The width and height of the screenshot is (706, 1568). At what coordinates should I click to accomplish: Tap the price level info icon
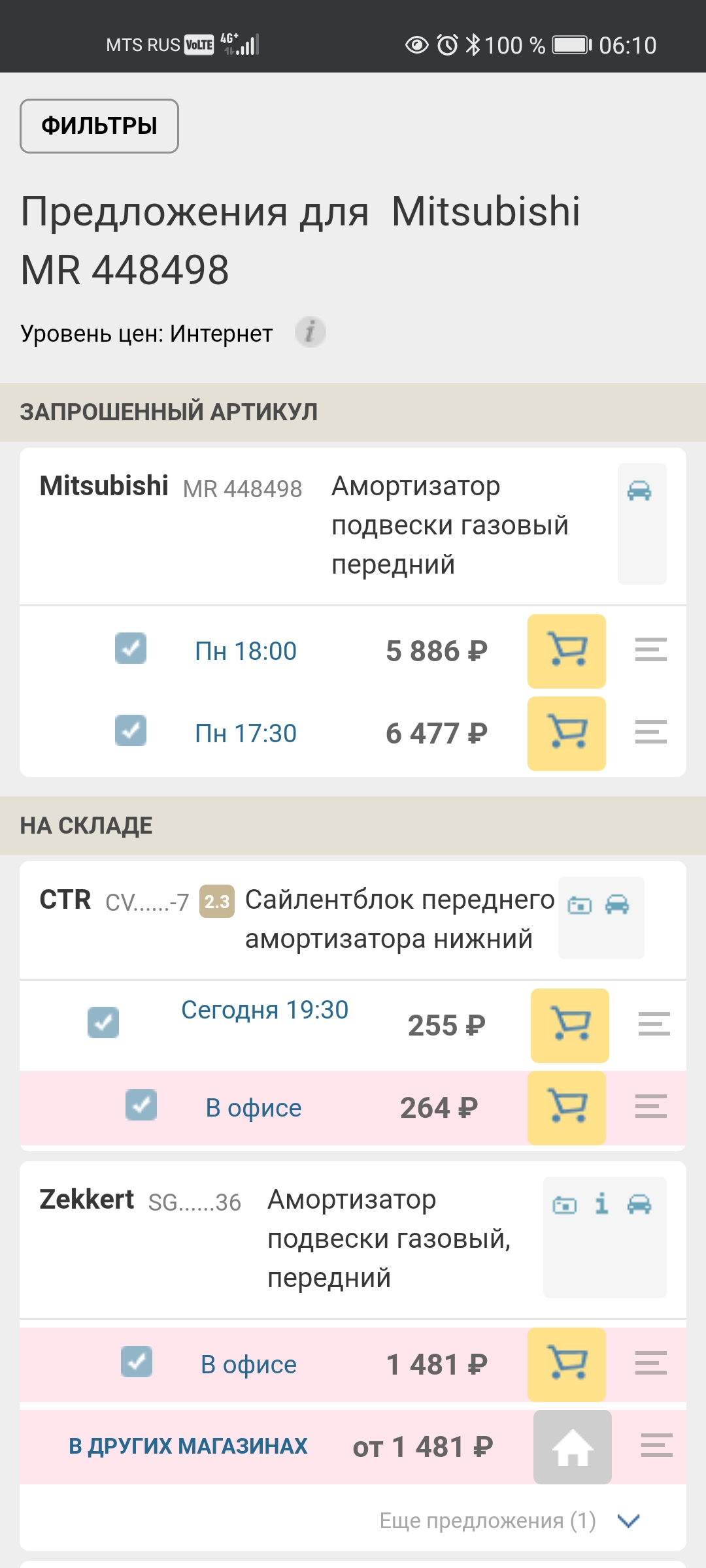tap(310, 332)
